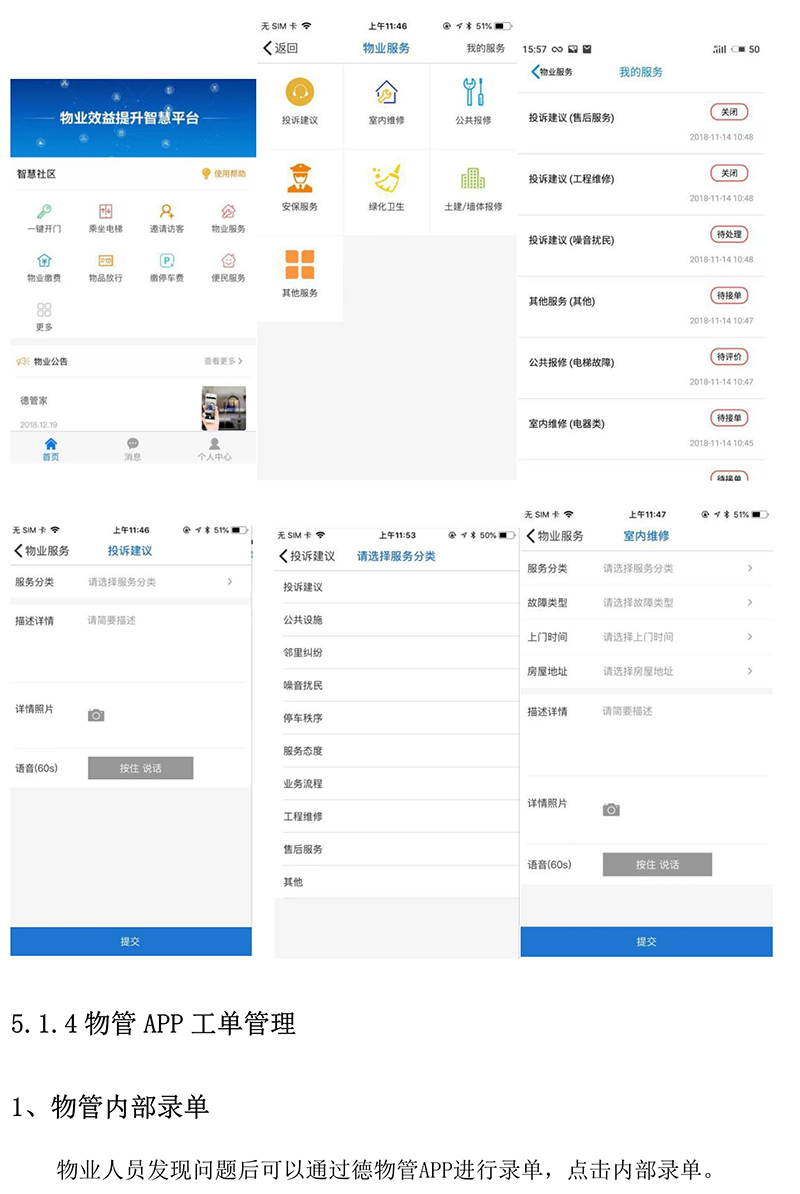Open the 乘坐电梯 elevator icon
The height and width of the screenshot is (1194, 800).
coord(105,212)
